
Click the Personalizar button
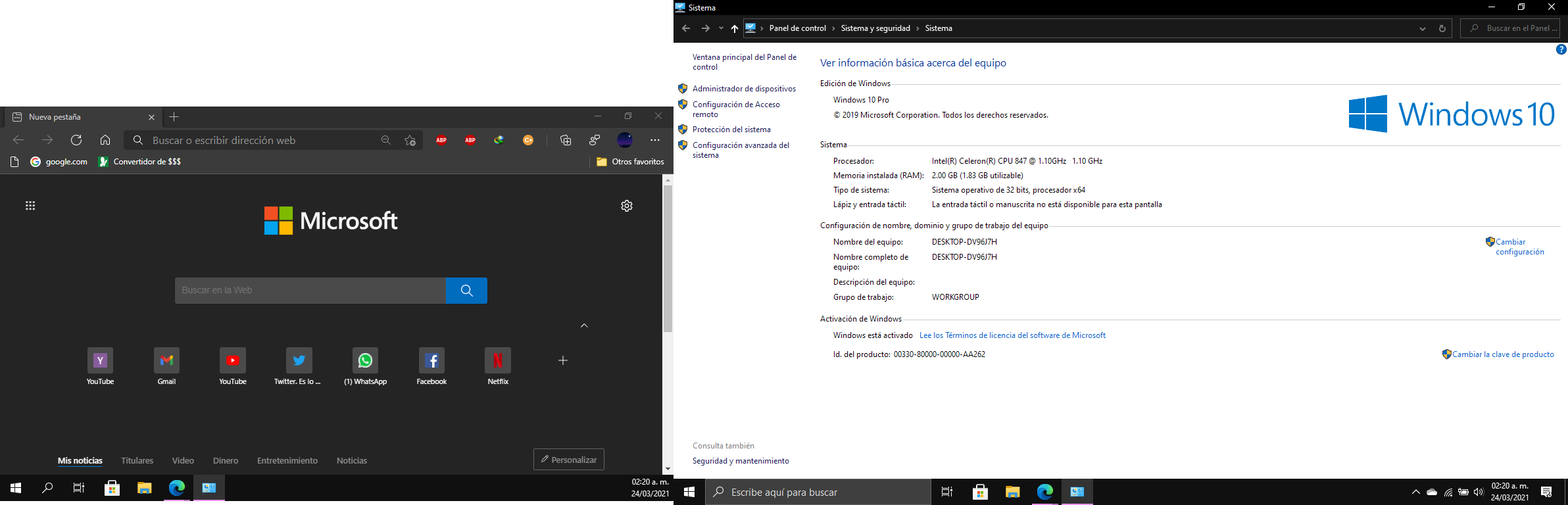click(569, 460)
